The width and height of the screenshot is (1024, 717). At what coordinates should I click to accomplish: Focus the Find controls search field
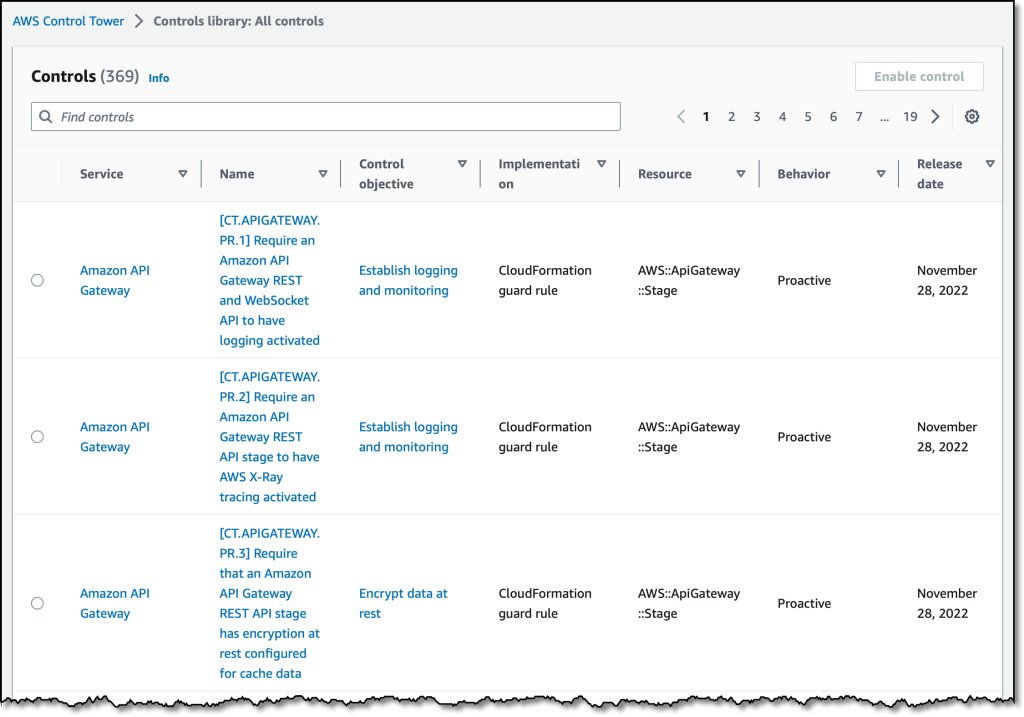(326, 117)
